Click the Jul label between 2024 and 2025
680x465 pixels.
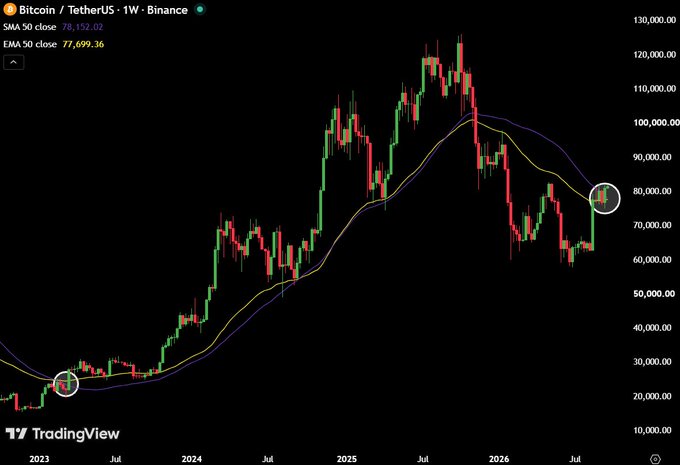tap(268, 459)
